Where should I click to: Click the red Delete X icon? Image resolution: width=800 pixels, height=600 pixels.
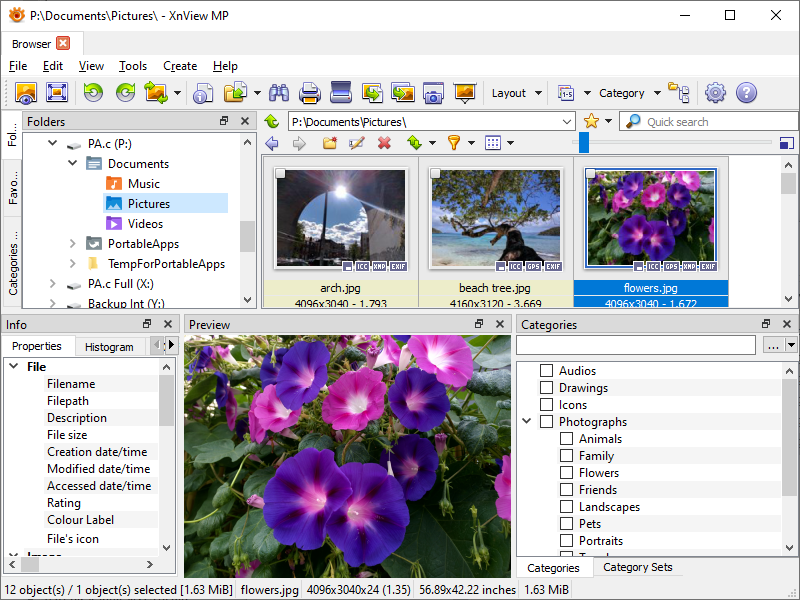pyautogui.click(x=384, y=143)
